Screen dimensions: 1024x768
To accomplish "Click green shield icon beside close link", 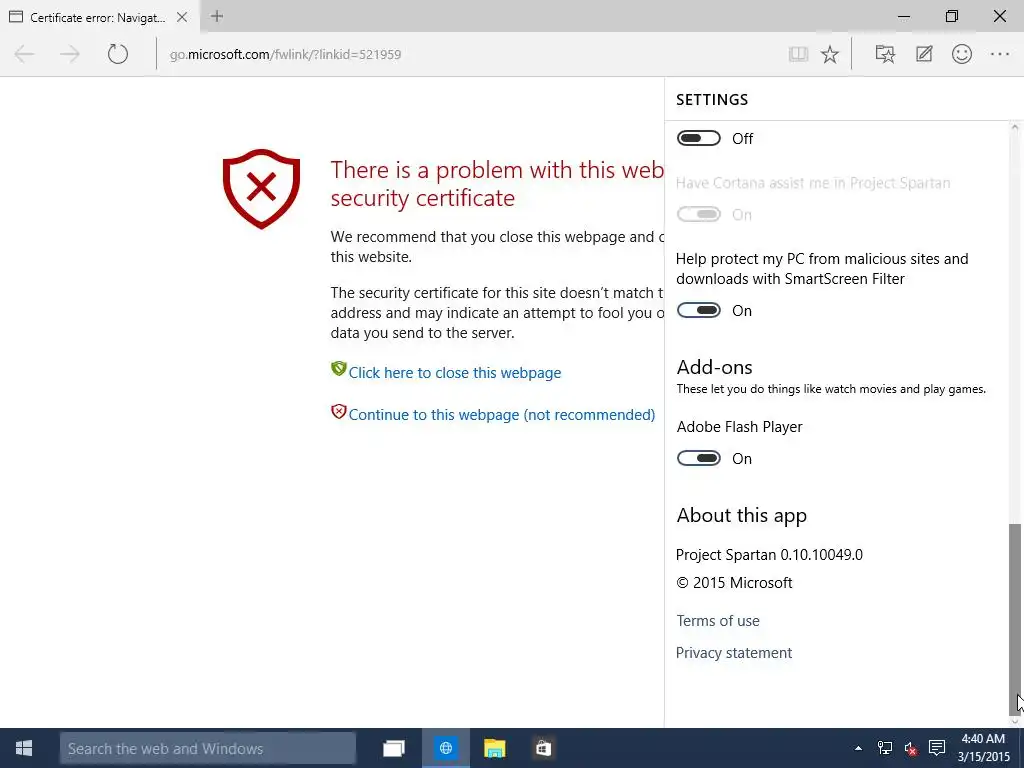I will tap(338, 369).
